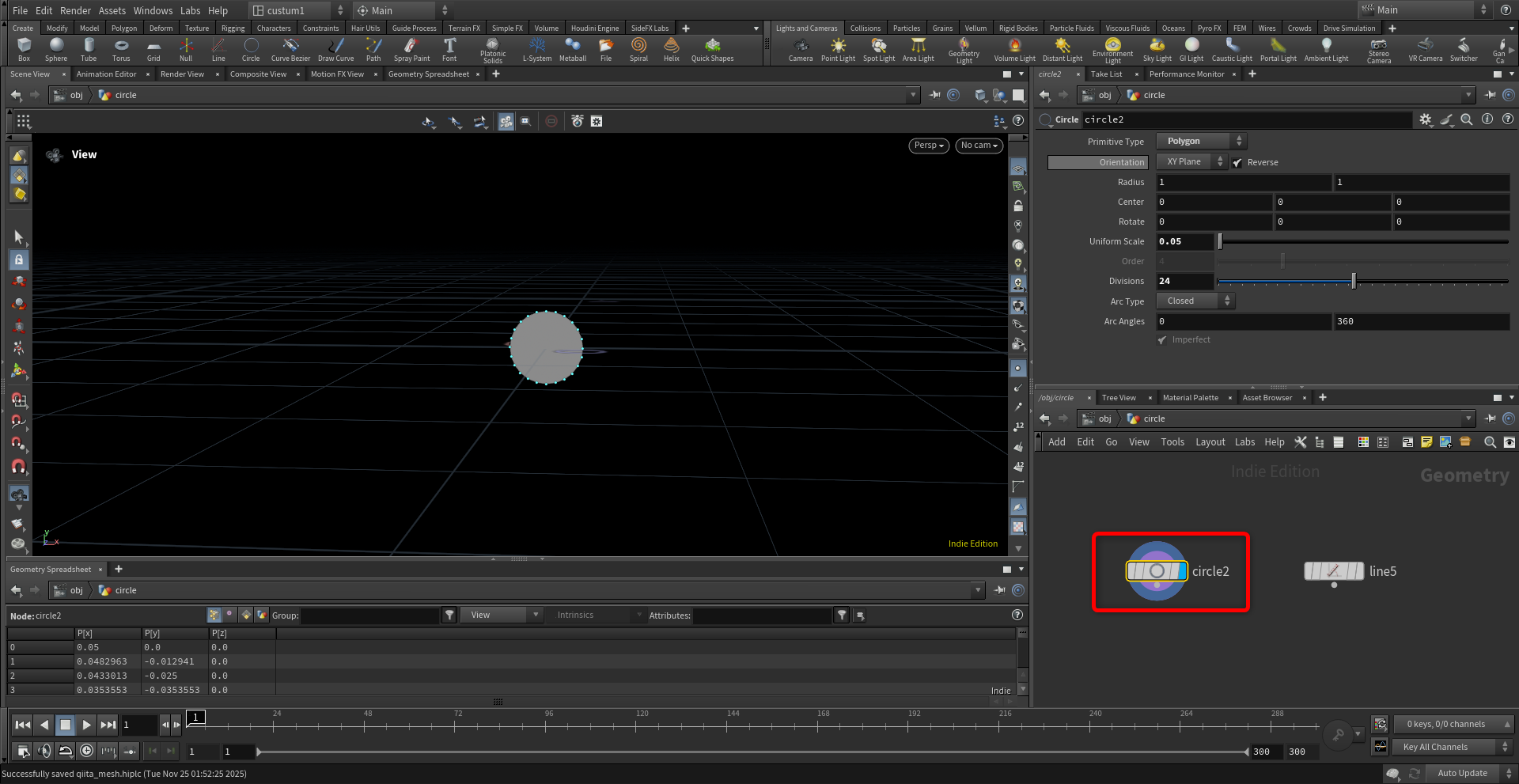1519x784 pixels.
Task: Click the Helix shelf tool
Action: [671, 47]
